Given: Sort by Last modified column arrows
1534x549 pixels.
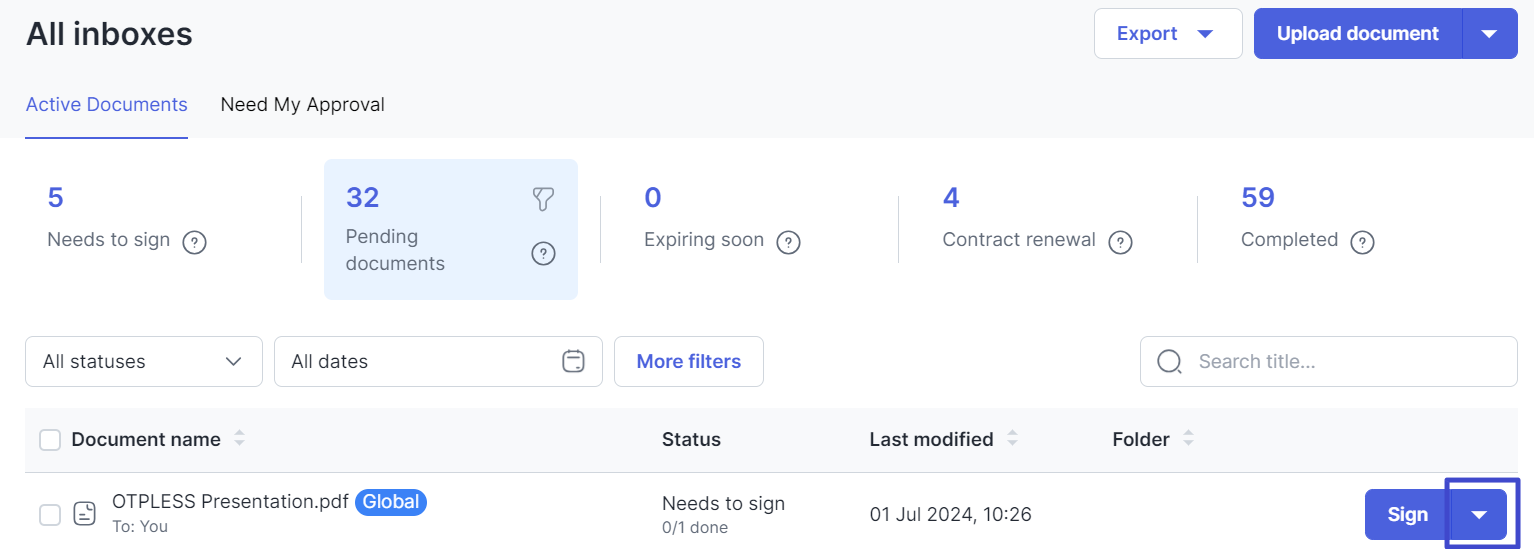Looking at the screenshot, I should (x=1012, y=438).
